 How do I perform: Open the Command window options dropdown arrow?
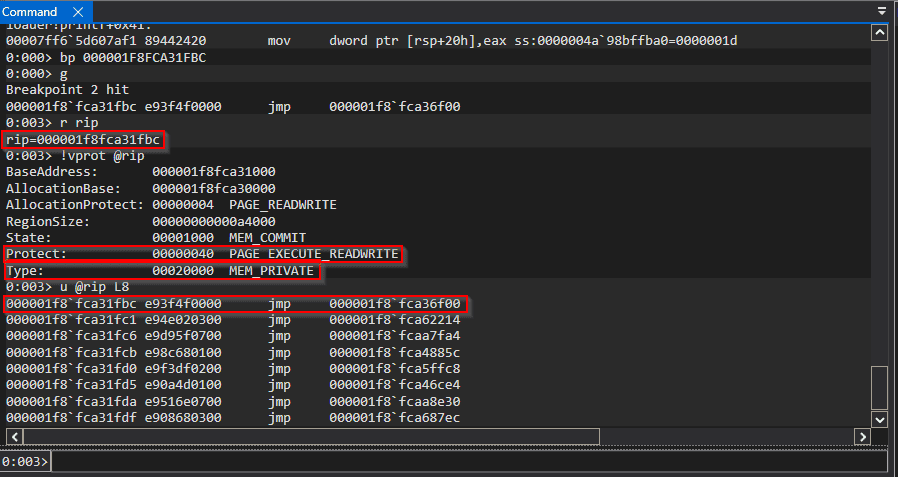(x=881, y=11)
